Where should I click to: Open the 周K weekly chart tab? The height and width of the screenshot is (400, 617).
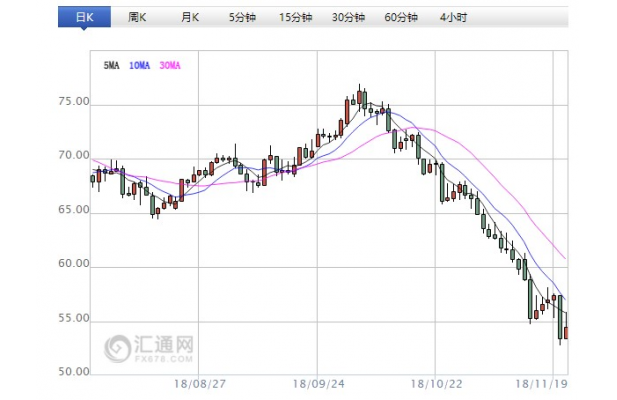coord(137,19)
